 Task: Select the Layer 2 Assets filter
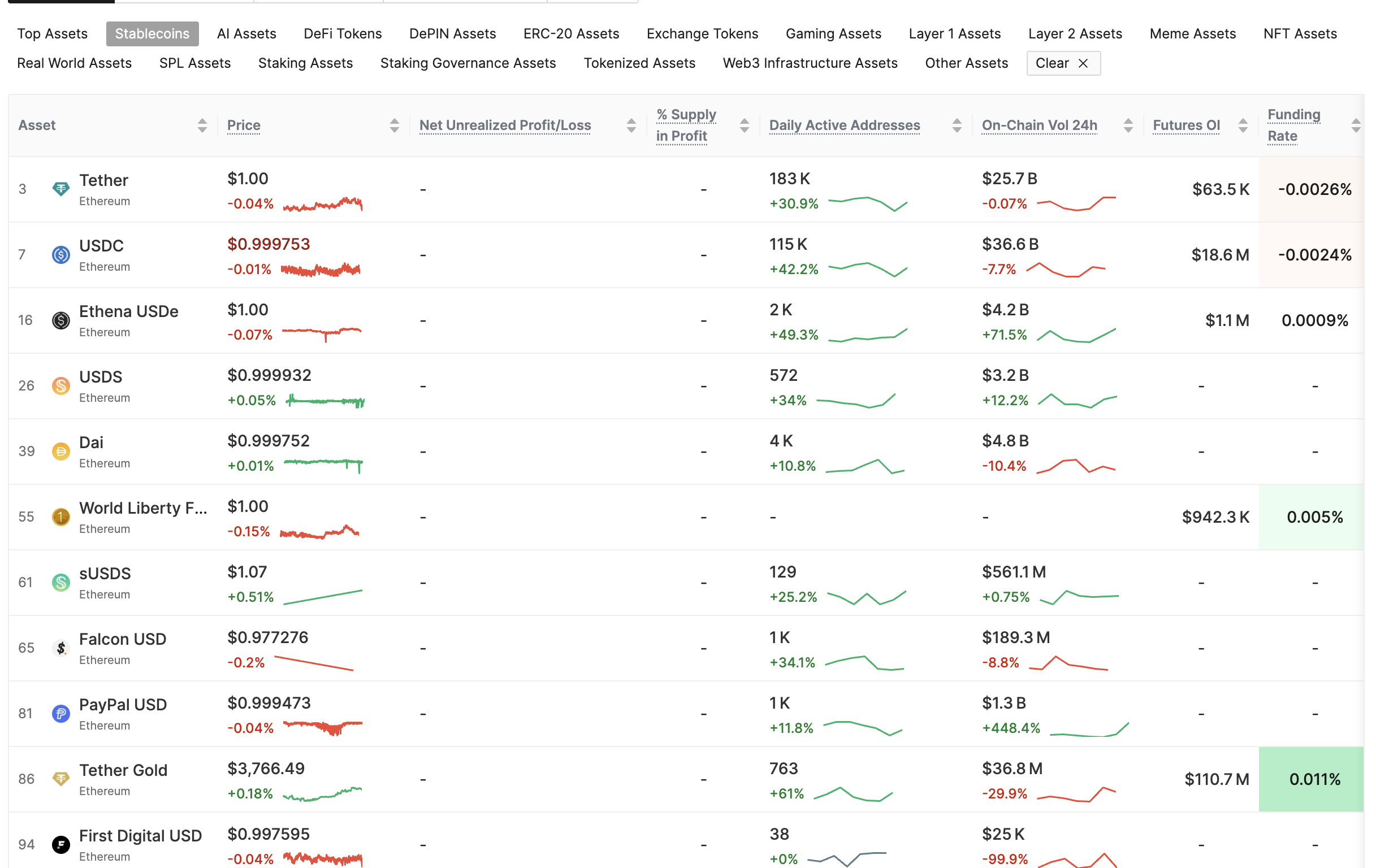[1075, 34]
